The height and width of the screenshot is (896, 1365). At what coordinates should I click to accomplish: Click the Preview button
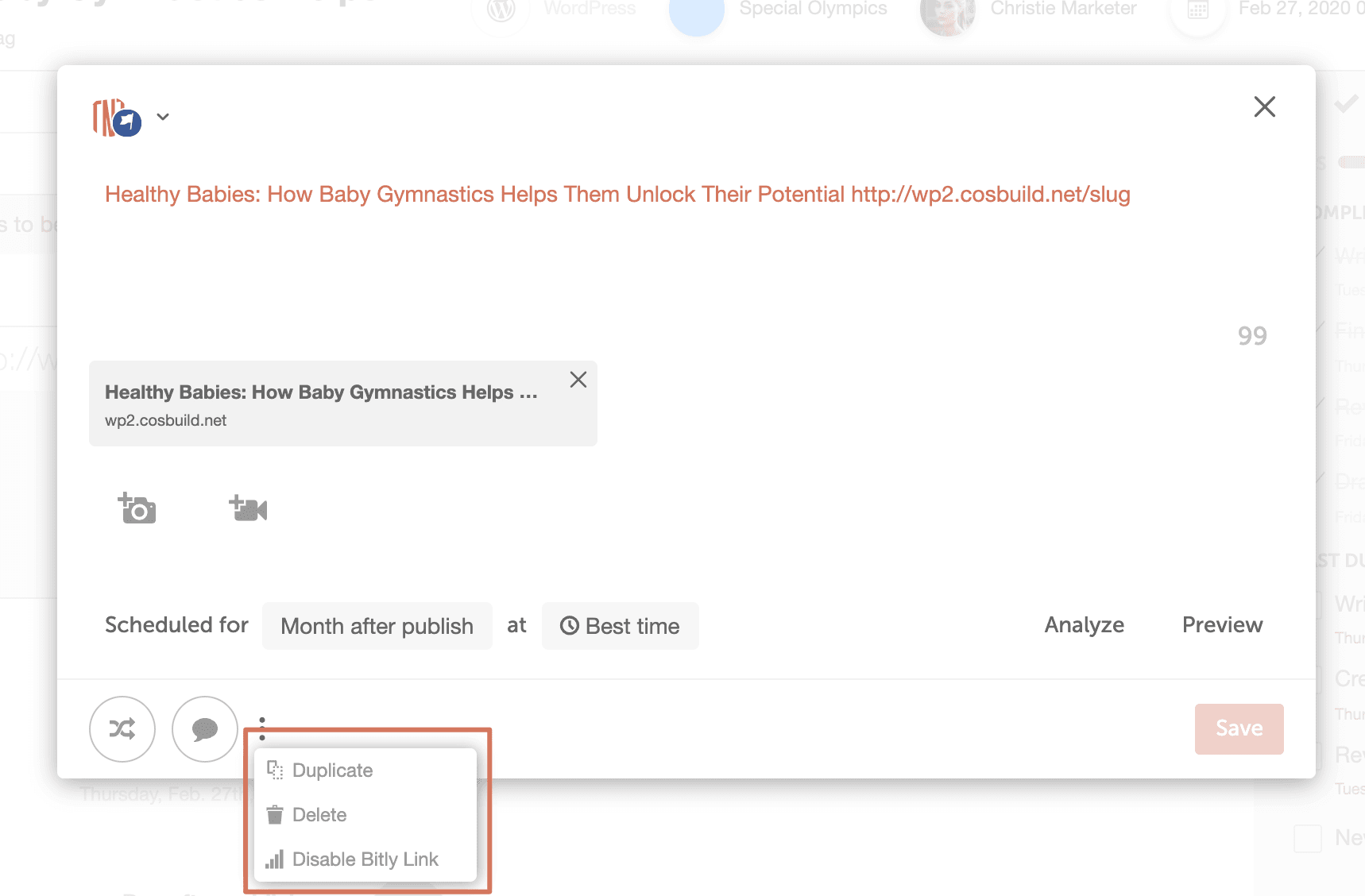tap(1222, 625)
